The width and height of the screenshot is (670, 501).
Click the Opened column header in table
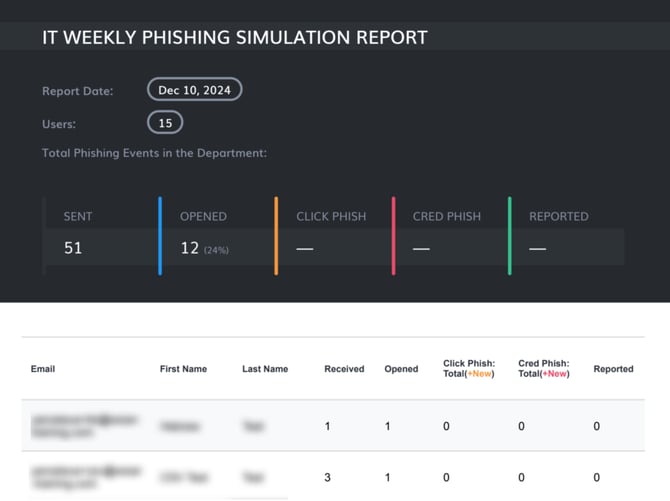click(x=401, y=369)
